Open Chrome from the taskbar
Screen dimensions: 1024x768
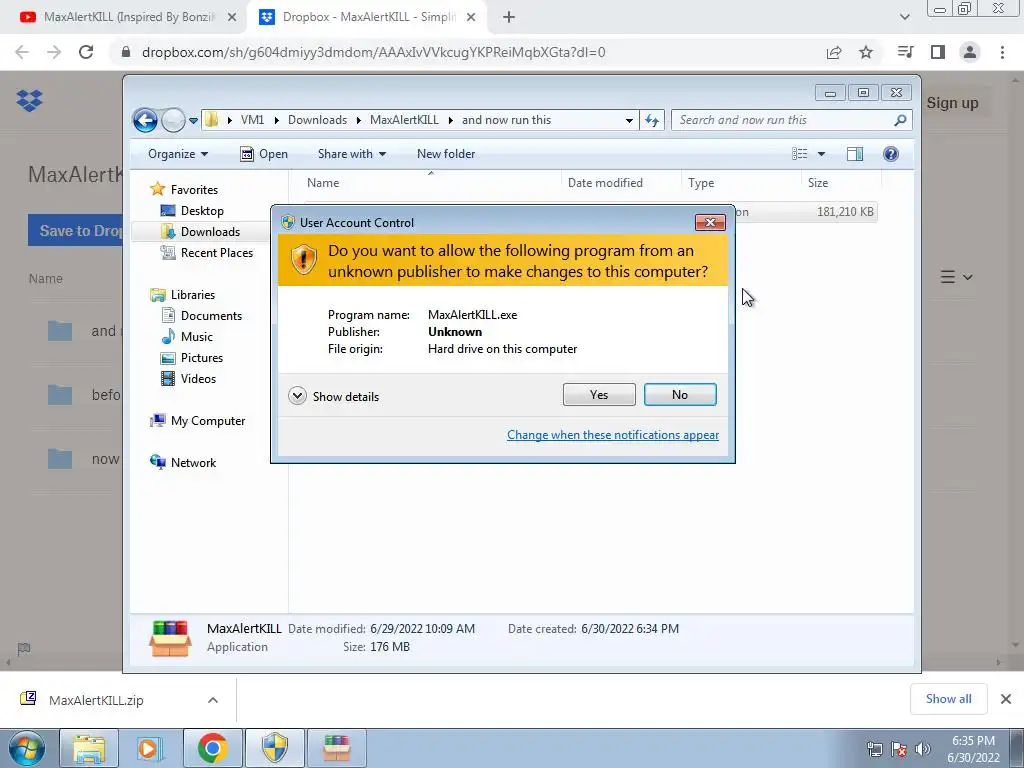(213, 748)
